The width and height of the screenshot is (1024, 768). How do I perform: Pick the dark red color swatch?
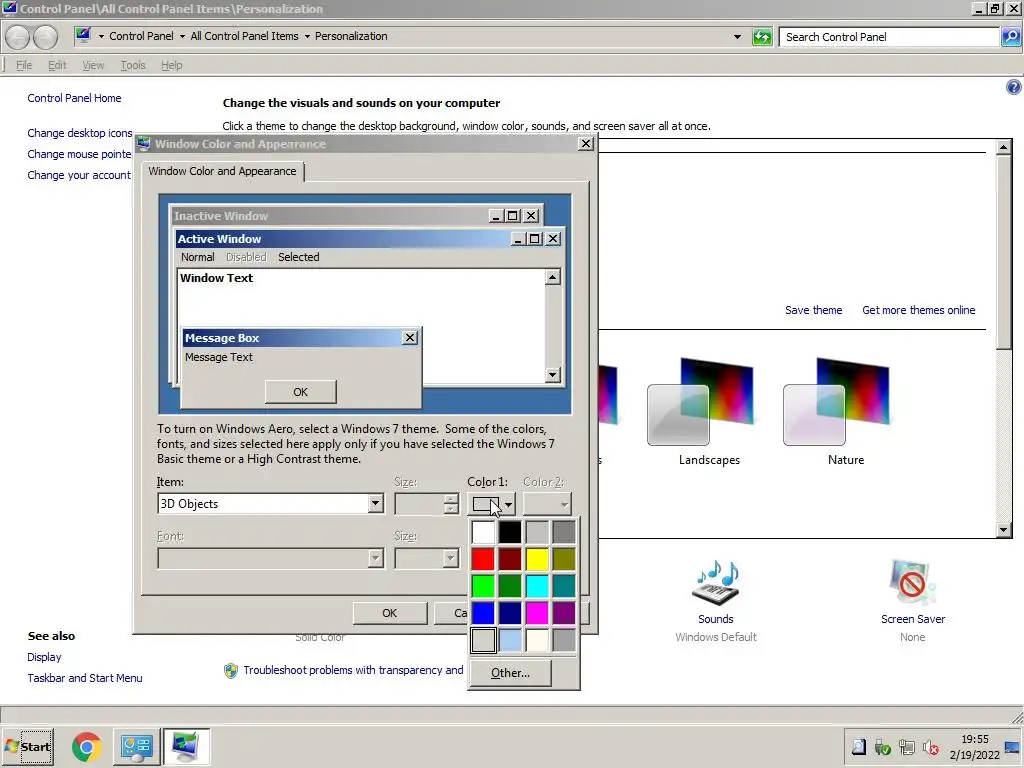coord(510,559)
